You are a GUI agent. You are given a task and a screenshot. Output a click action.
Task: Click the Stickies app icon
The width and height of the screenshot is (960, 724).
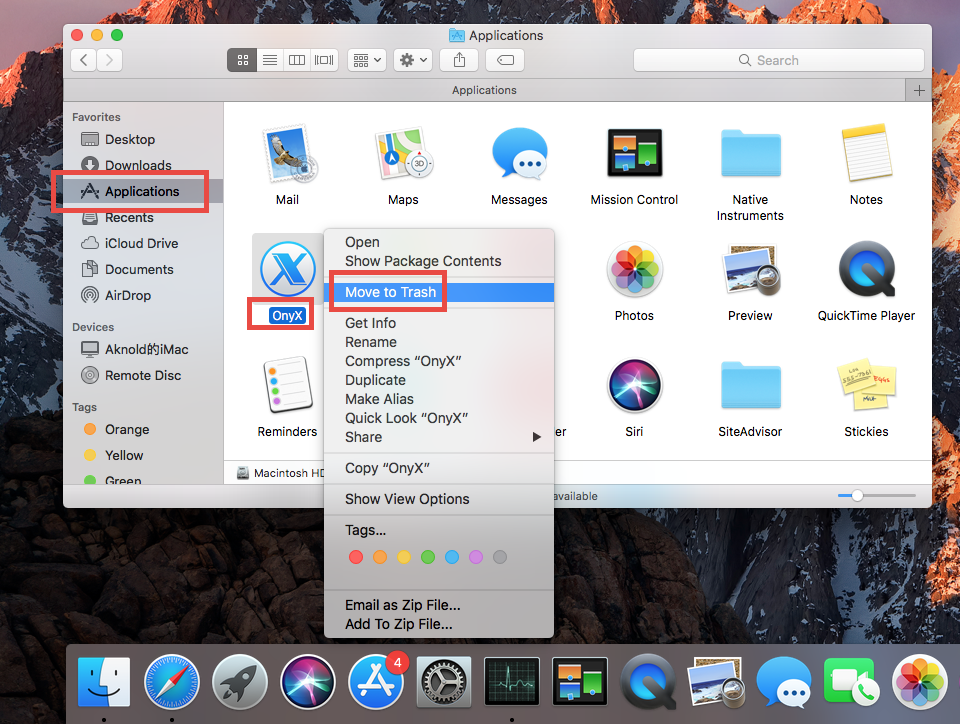(866, 384)
